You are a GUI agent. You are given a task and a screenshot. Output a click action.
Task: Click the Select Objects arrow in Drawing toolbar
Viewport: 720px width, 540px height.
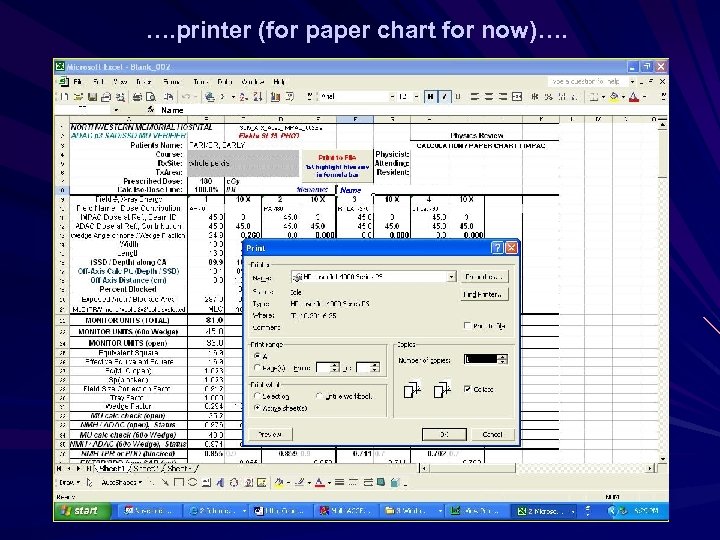click(90, 482)
